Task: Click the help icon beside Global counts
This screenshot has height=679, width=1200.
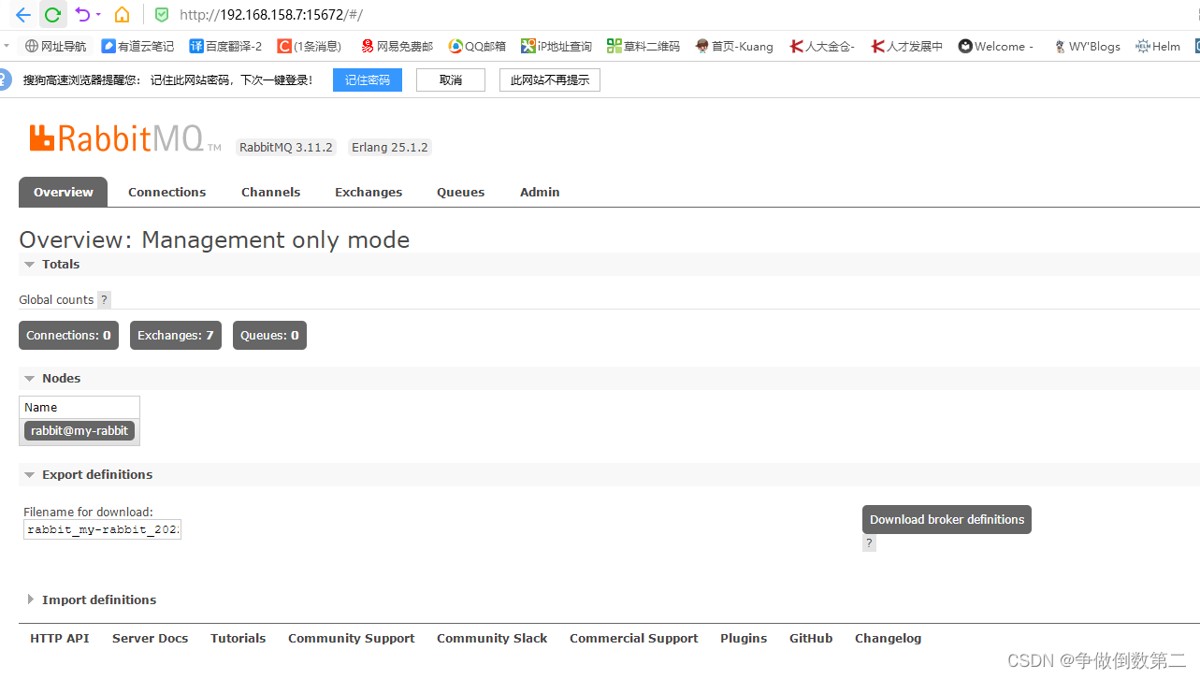Action: [x=105, y=300]
